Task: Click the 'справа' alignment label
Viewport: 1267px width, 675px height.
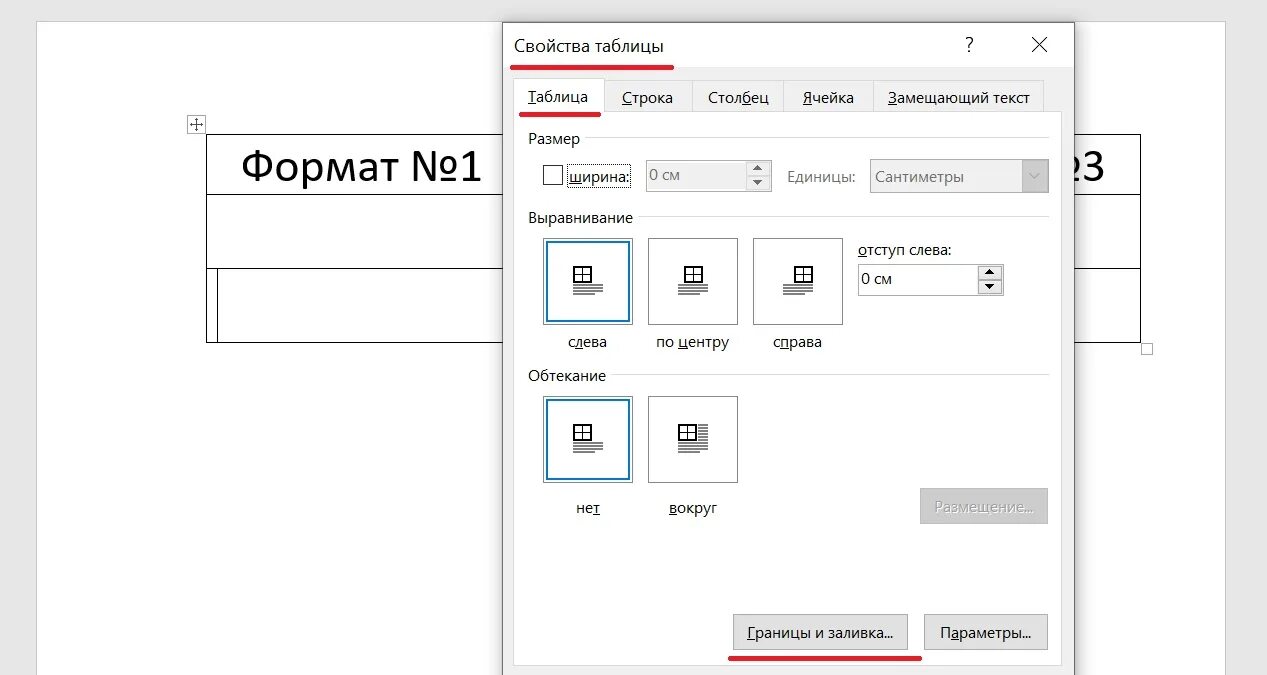Action: coord(797,342)
